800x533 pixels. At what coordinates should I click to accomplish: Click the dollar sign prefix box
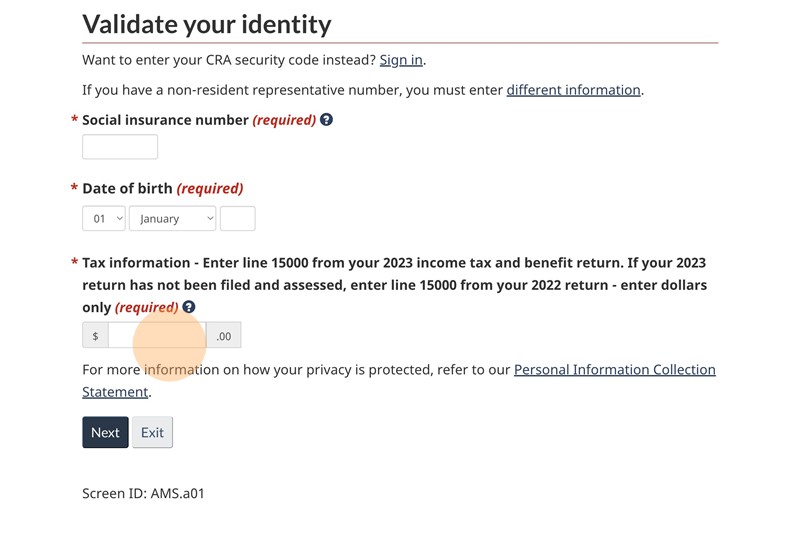click(x=95, y=336)
